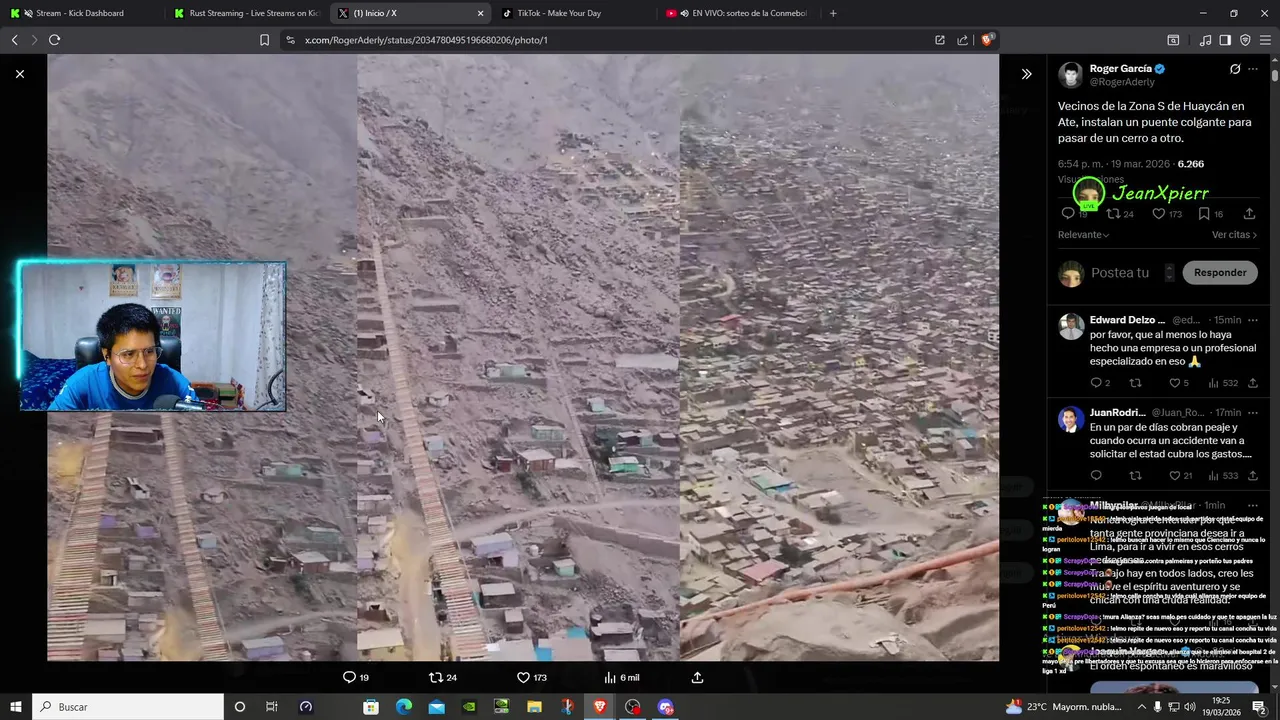Open Brave Shields lion icon
1280x720 pixels.
[987, 40]
